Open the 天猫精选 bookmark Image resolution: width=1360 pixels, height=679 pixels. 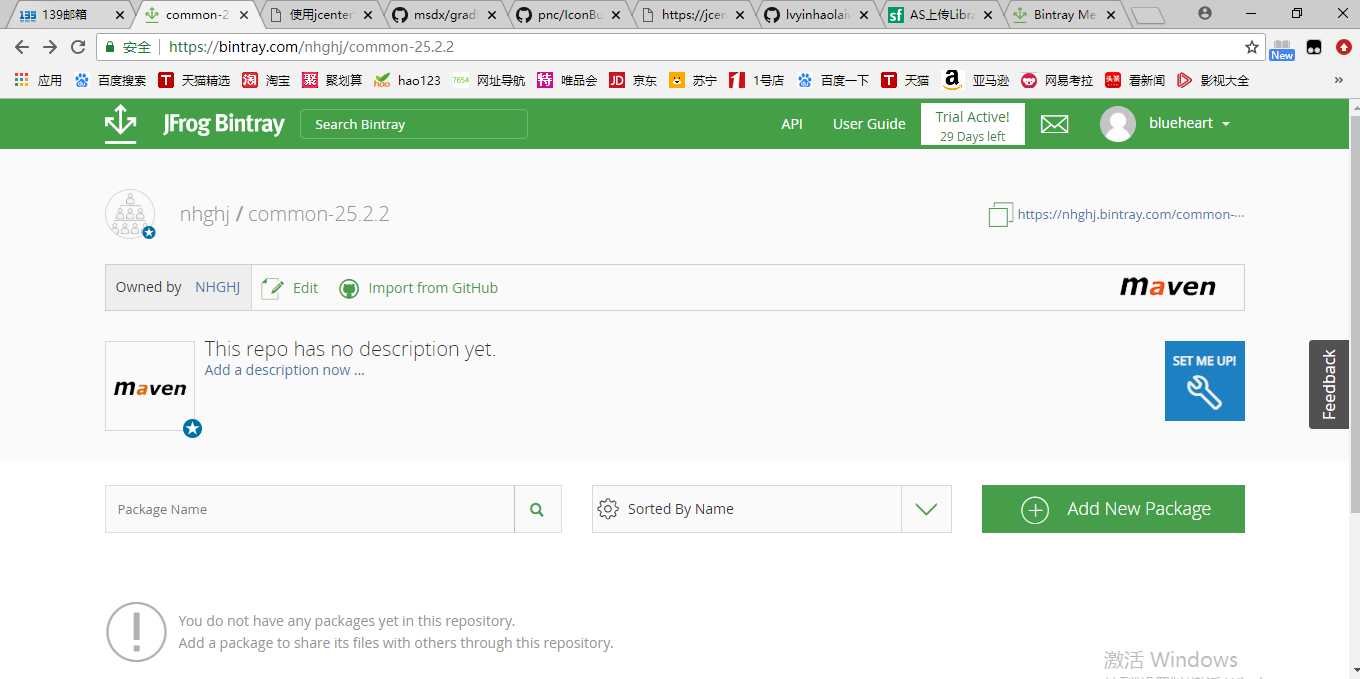194,80
